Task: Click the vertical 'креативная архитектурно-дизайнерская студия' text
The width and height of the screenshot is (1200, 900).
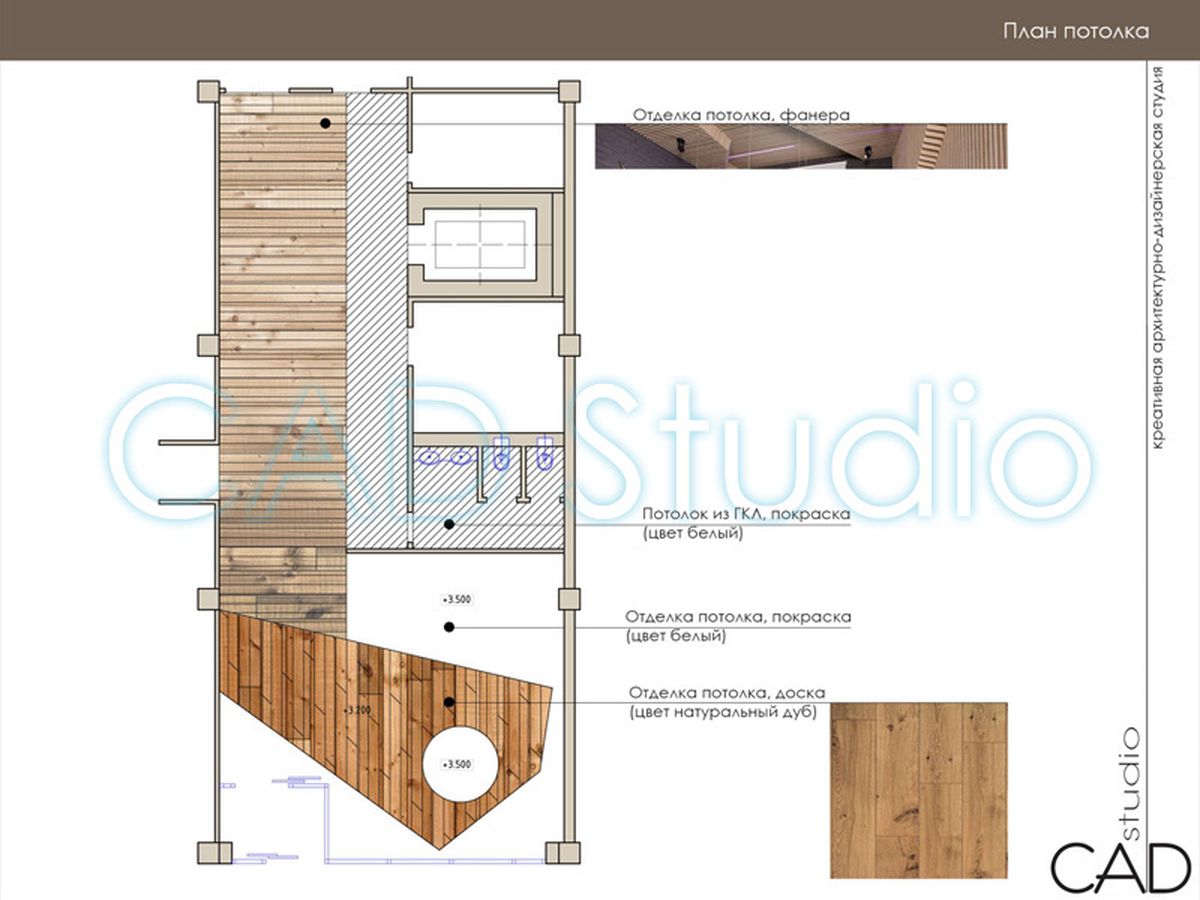Action: tap(1158, 258)
